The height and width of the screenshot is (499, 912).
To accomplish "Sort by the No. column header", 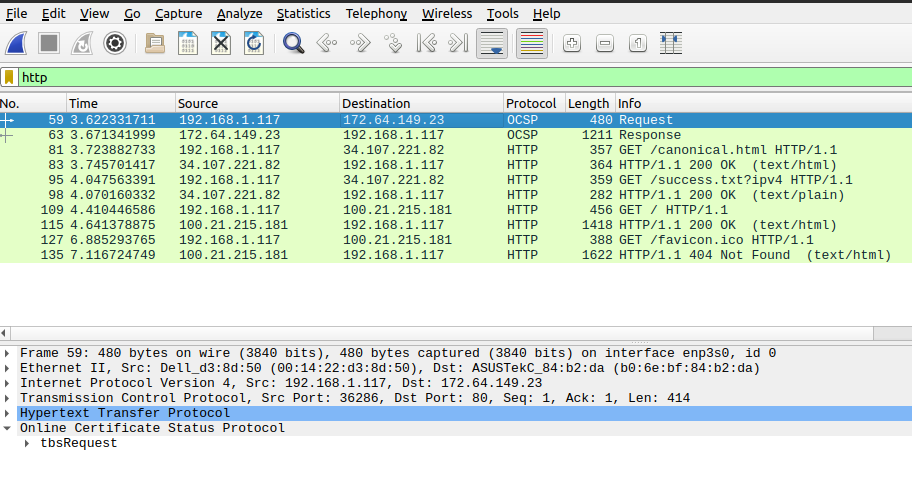I will pyautogui.click(x=33, y=104).
